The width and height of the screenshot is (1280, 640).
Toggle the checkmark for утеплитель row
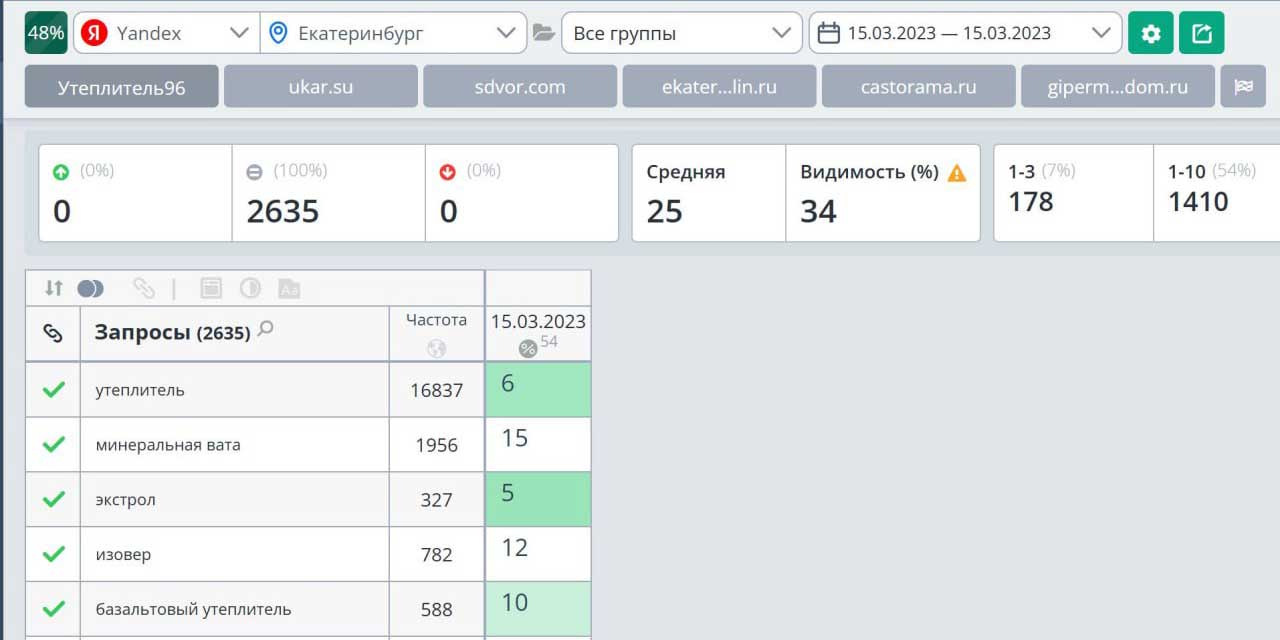click(x=54, y=389)
